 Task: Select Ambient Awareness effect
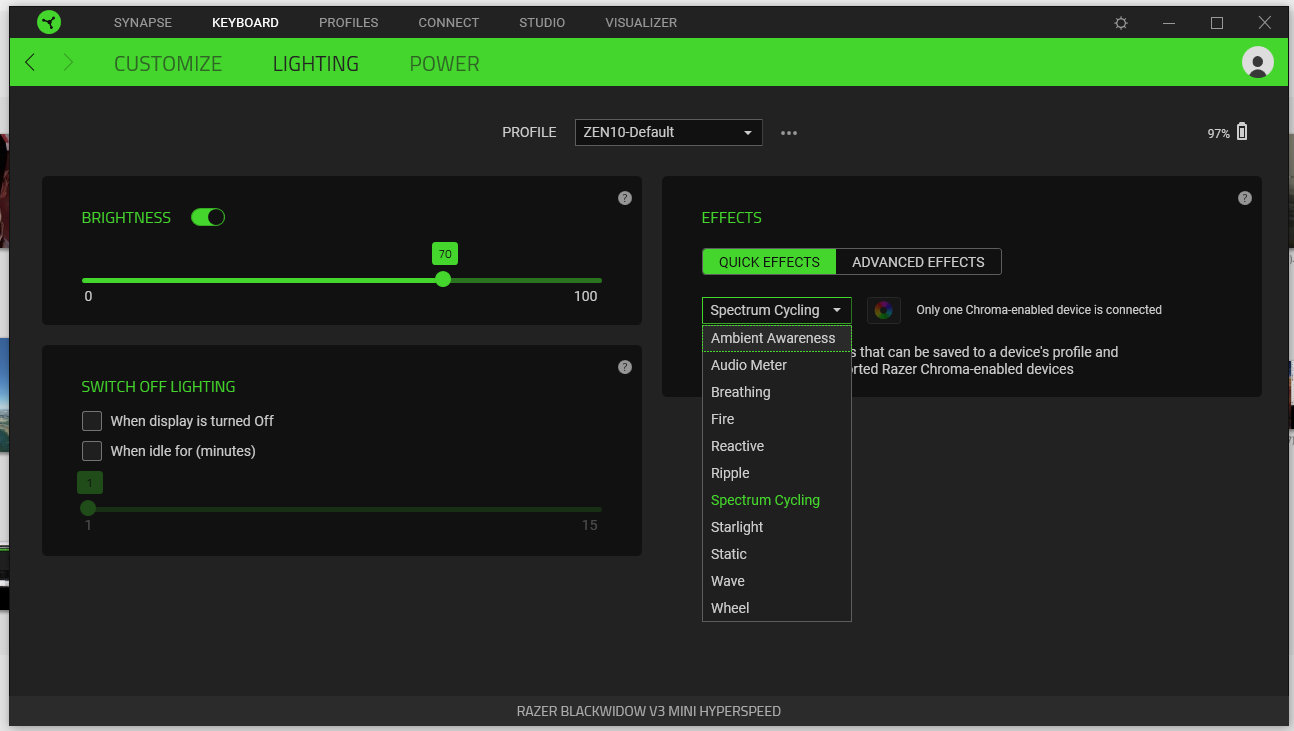[776, 338]
